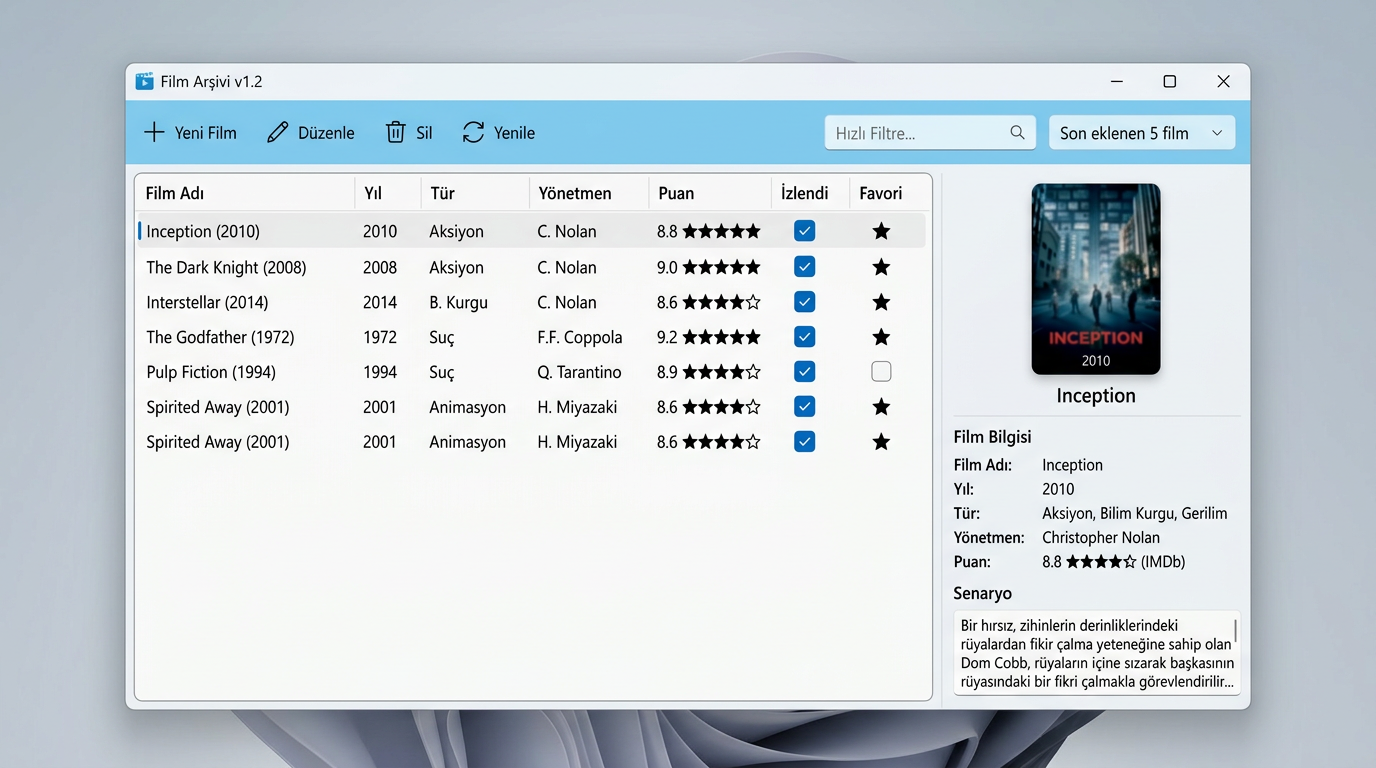1376x768 pixels.
Task: Toggle favorite star for The Dark Knight row
Action: (x=881, y=267)
